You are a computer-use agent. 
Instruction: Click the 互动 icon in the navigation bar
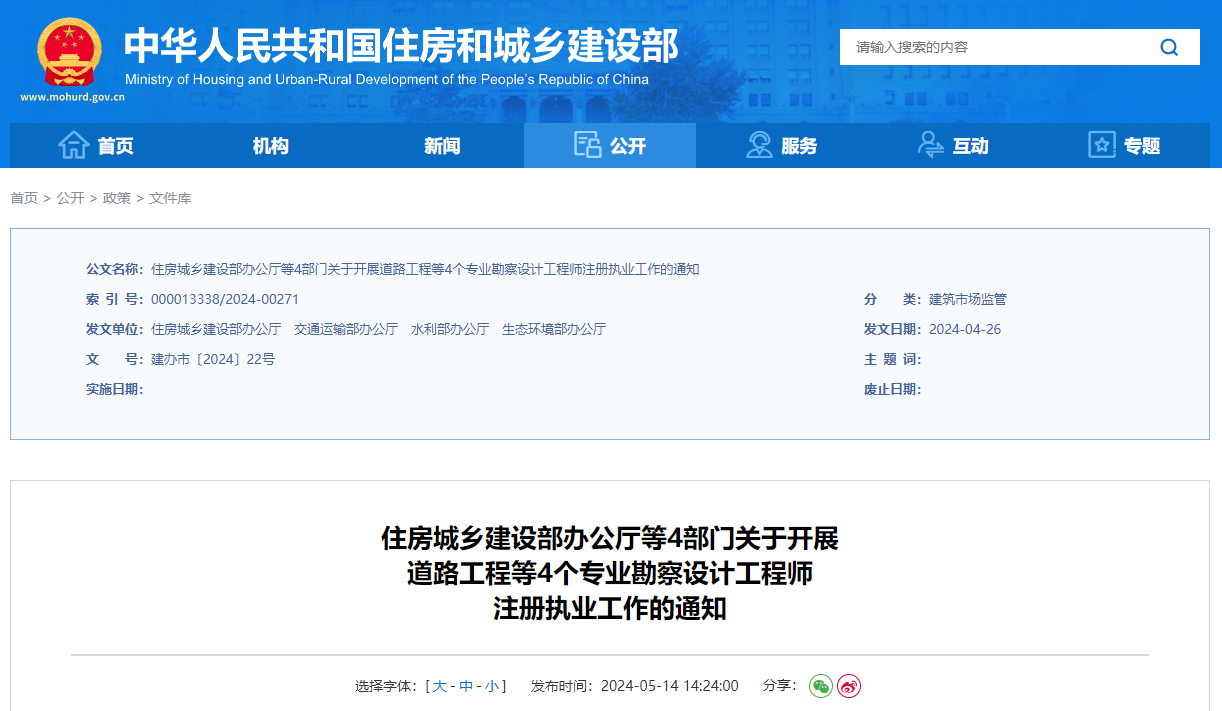pyautogui.click(x=932, y=144)
